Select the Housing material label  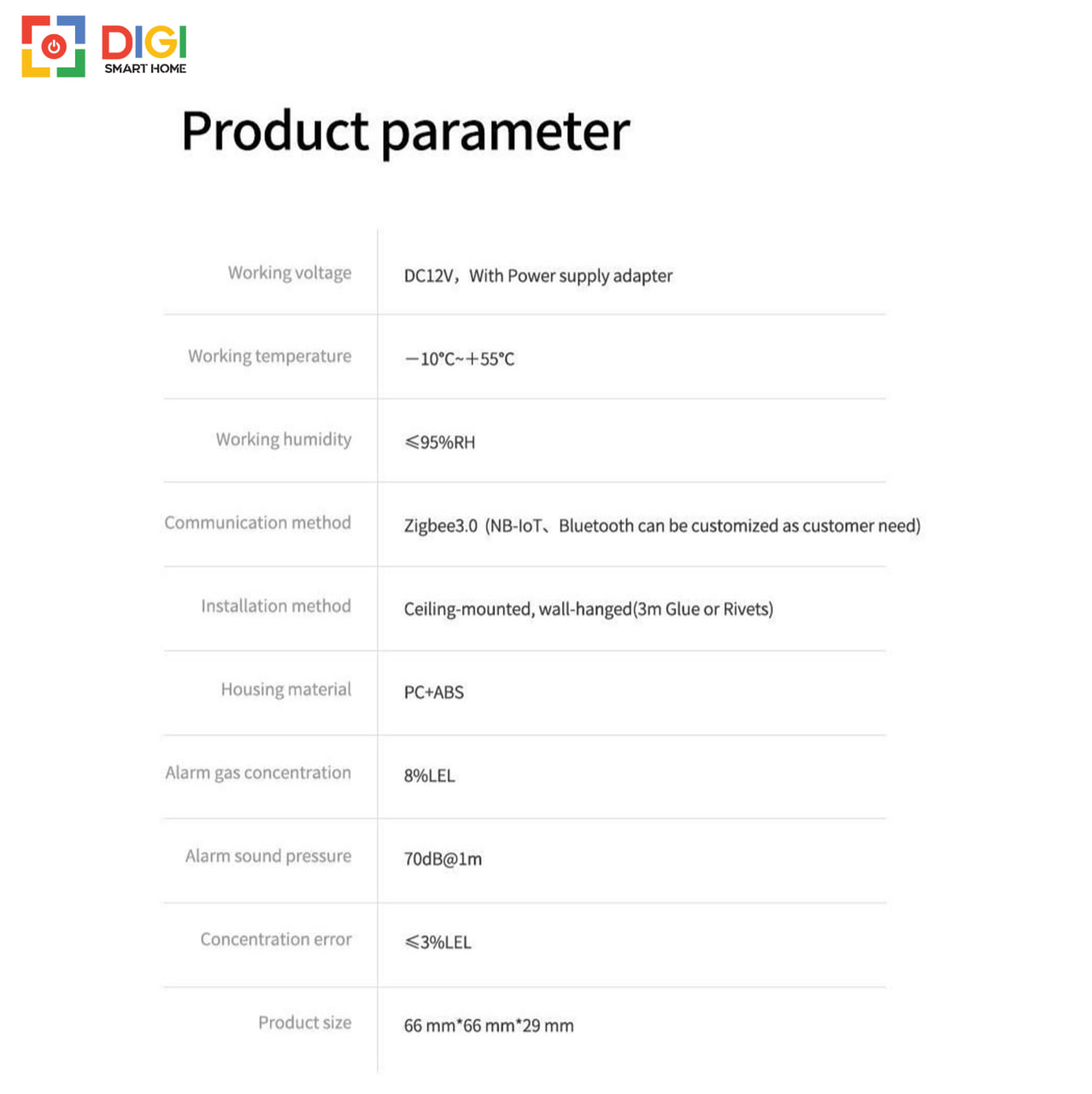click(x=286, y=690)
